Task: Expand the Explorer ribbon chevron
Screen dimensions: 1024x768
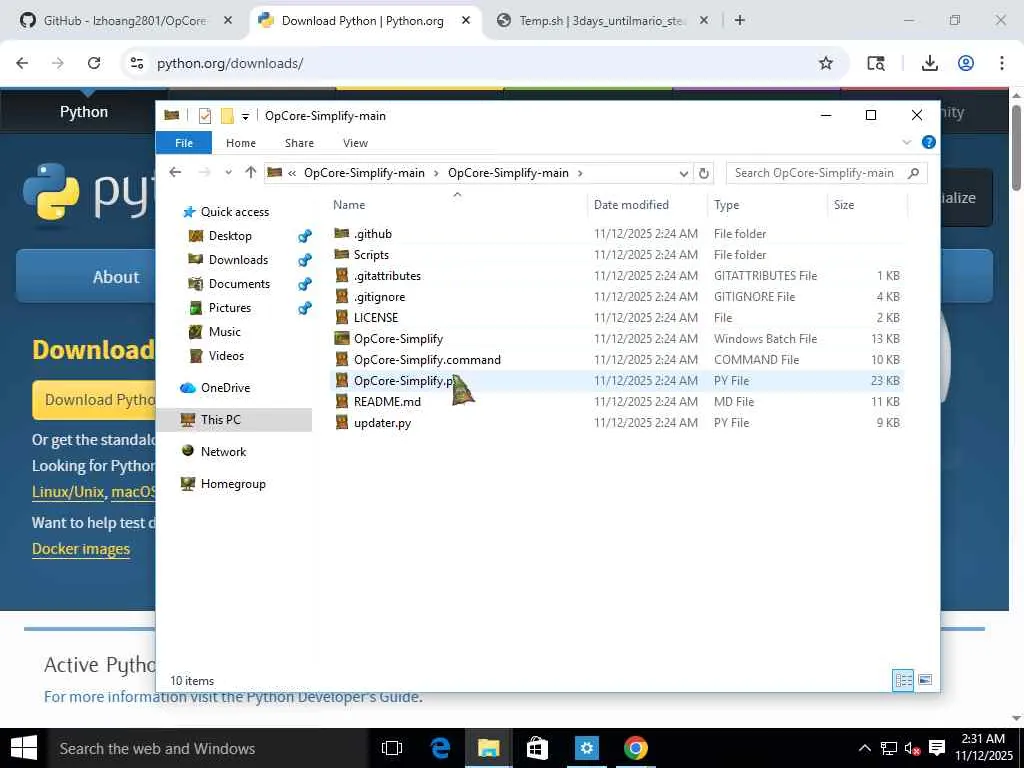Action: tap(906, 142)
